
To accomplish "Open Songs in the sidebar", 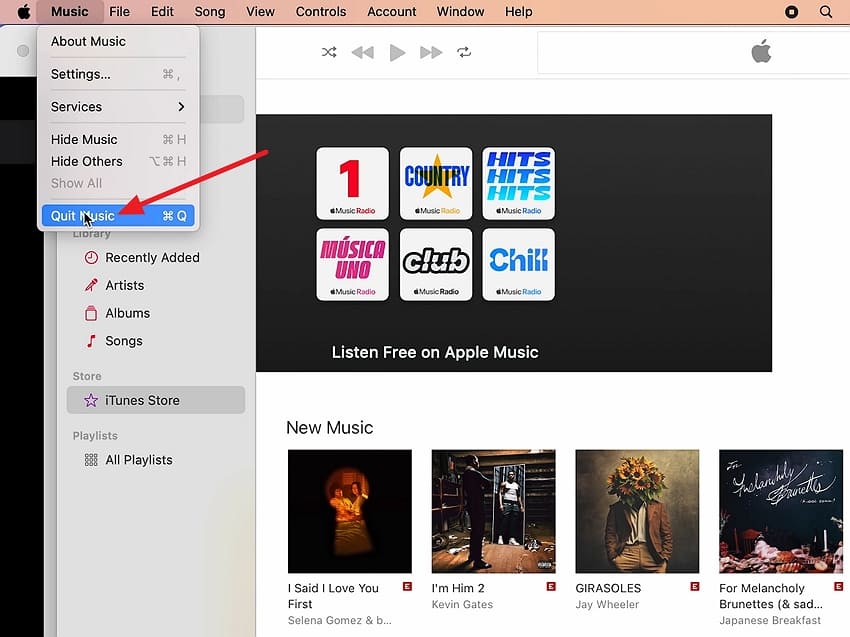I will 156,341.
